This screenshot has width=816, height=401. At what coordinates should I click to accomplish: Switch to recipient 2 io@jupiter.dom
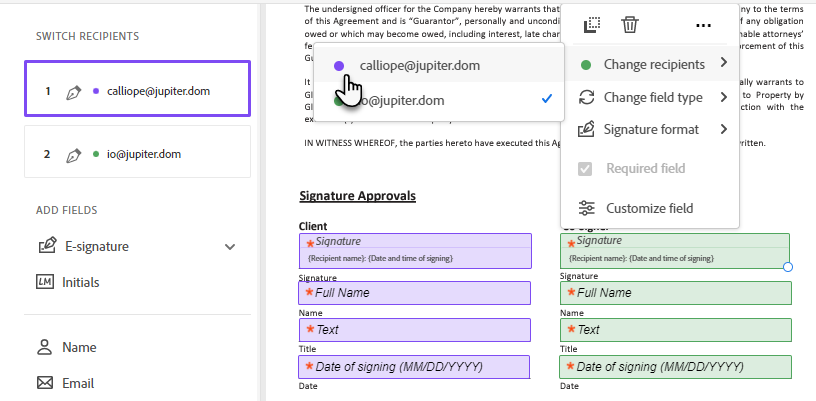point(137,151)
